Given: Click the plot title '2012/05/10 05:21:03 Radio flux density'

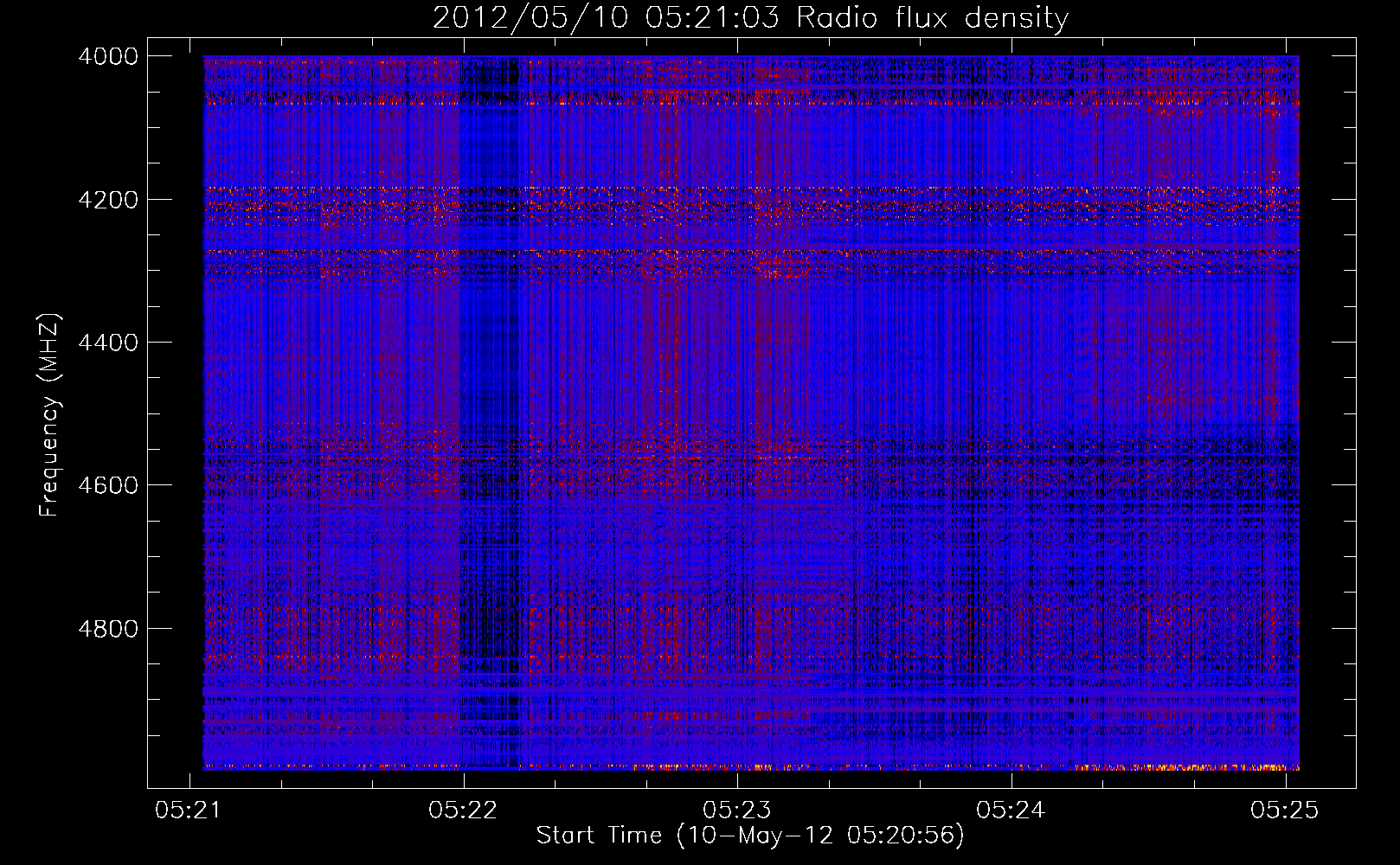Looking at the screenshot, I should click(750, 18).
